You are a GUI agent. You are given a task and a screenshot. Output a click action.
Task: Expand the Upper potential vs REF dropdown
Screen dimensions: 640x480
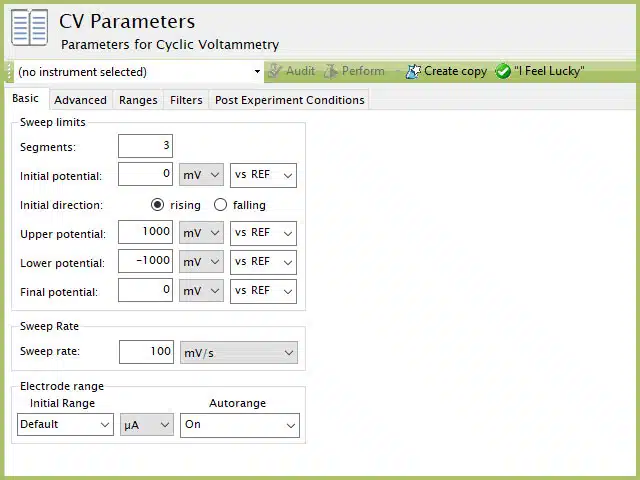pyautogui.click(x=263, y=233)
